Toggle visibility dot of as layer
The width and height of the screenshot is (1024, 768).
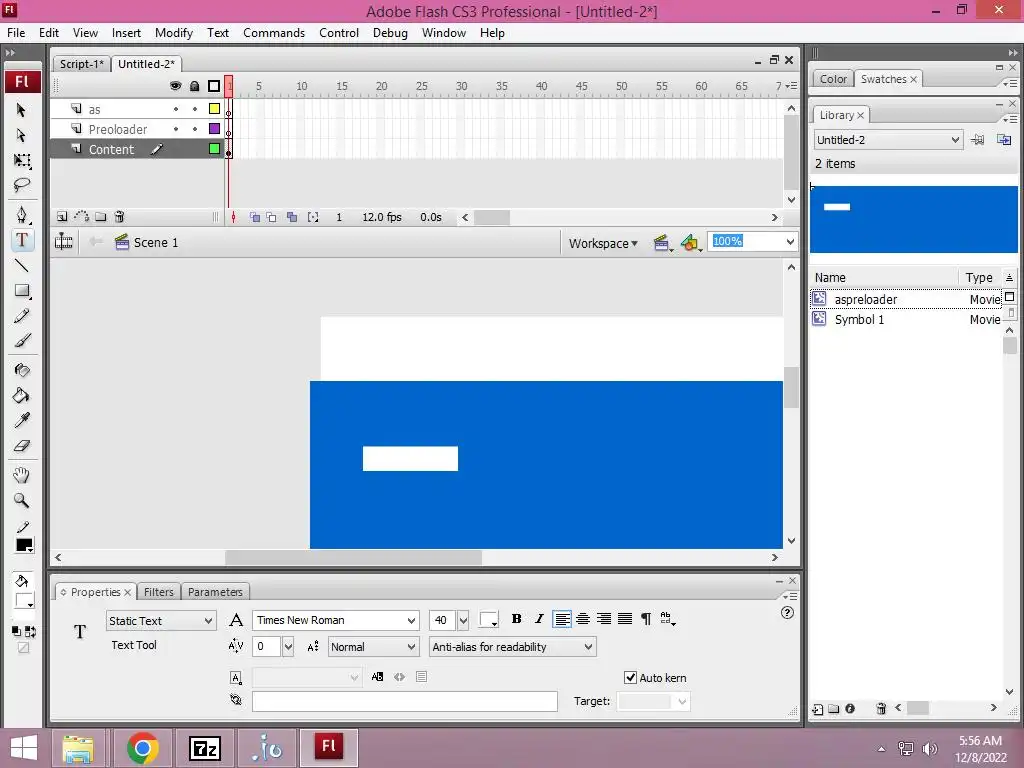click(176, 109)
